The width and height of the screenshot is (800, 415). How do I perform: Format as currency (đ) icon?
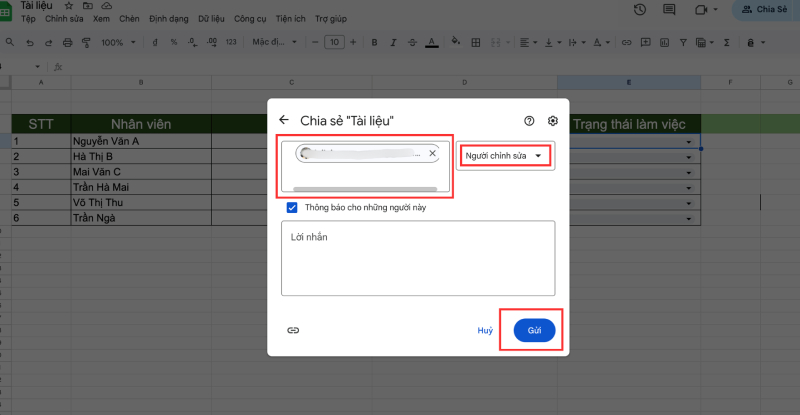click(x=155, y=42)
